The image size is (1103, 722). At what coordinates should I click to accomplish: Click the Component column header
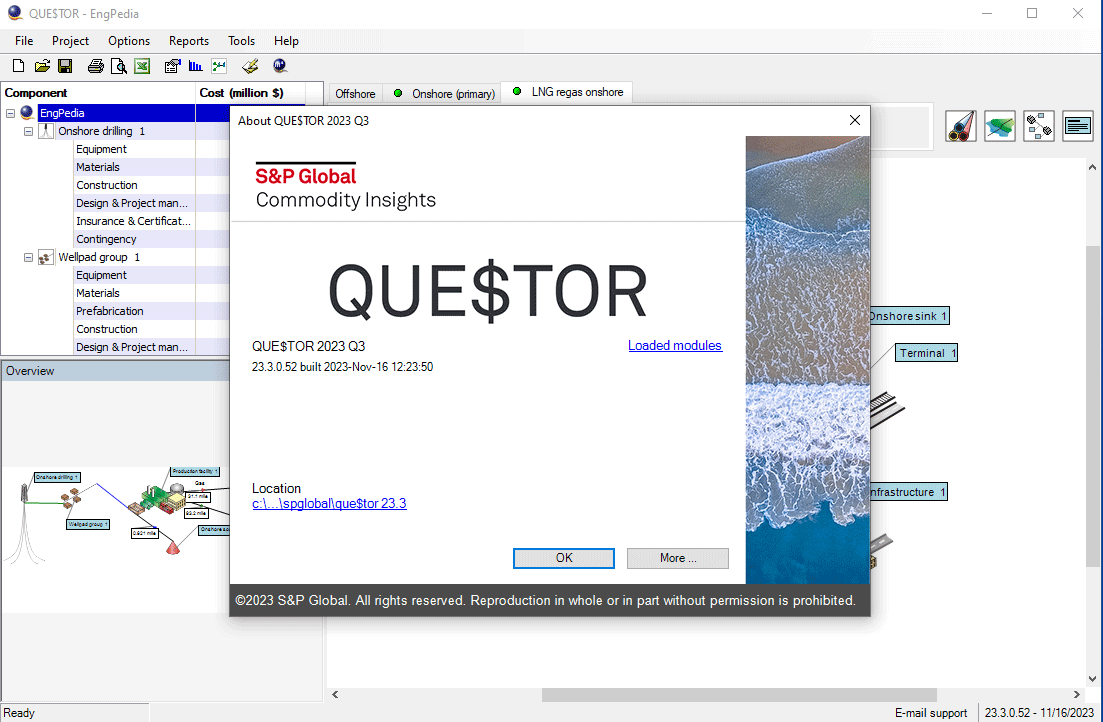point(98,93)
